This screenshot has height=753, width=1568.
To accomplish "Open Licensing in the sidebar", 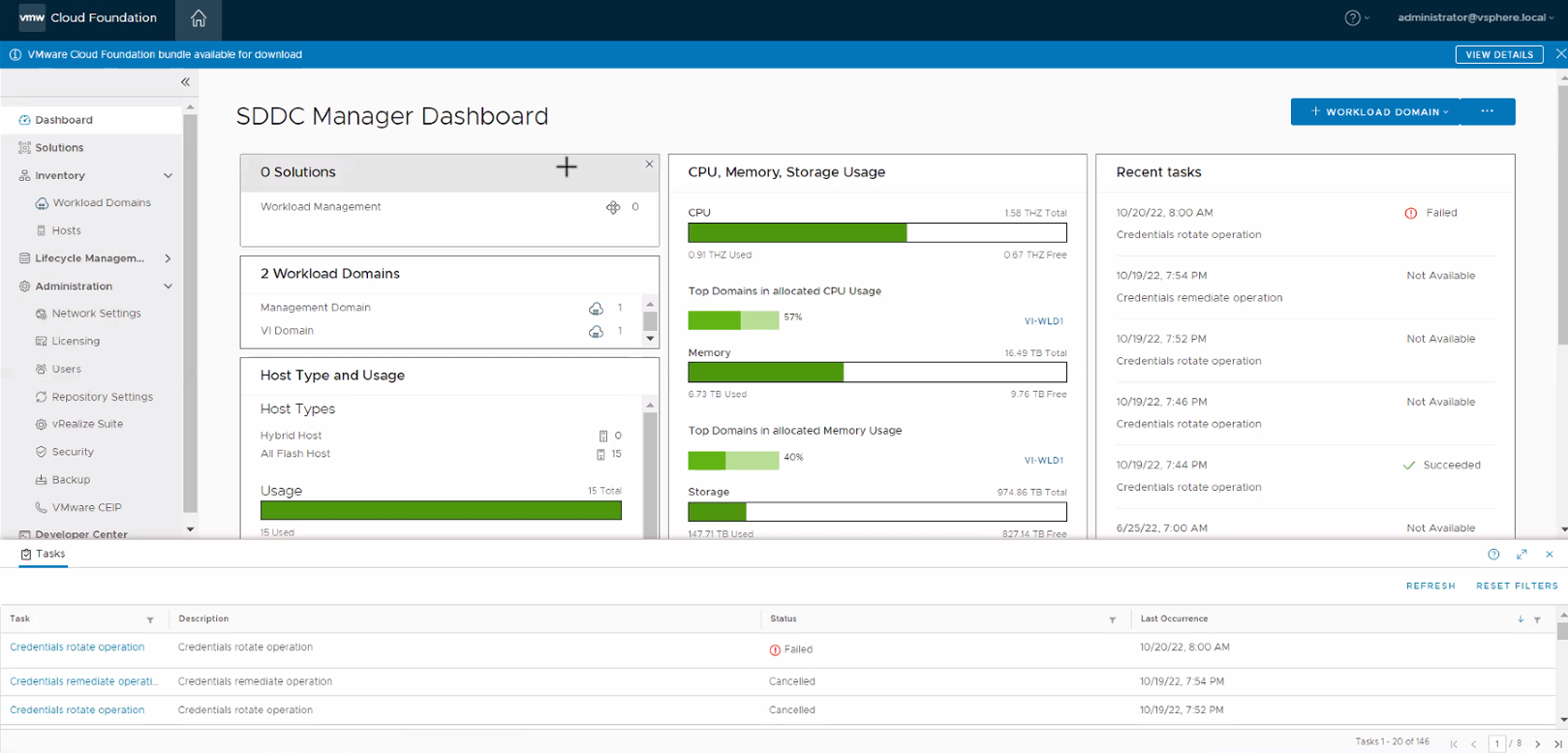I will (76, 342).
